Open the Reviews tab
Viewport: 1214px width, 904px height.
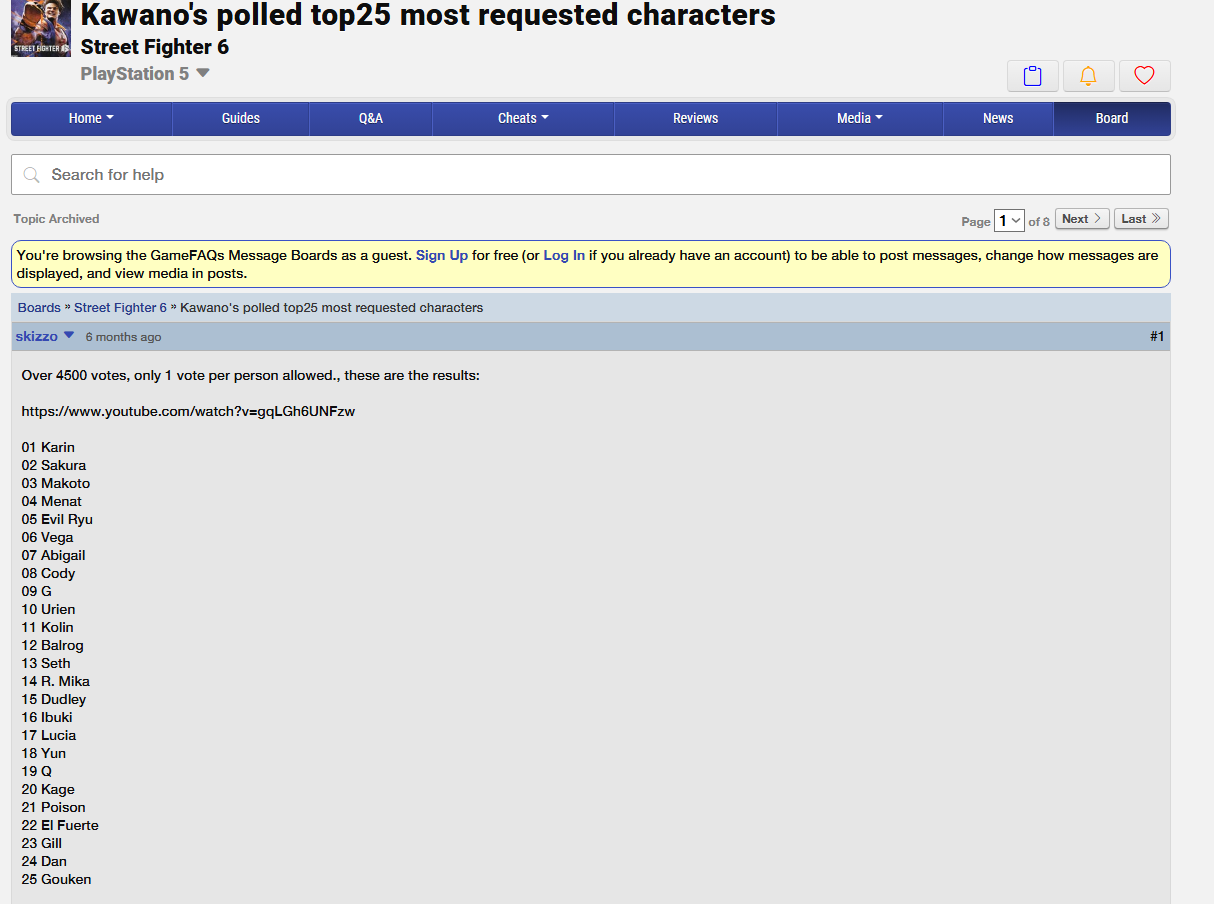coord(696,118)
